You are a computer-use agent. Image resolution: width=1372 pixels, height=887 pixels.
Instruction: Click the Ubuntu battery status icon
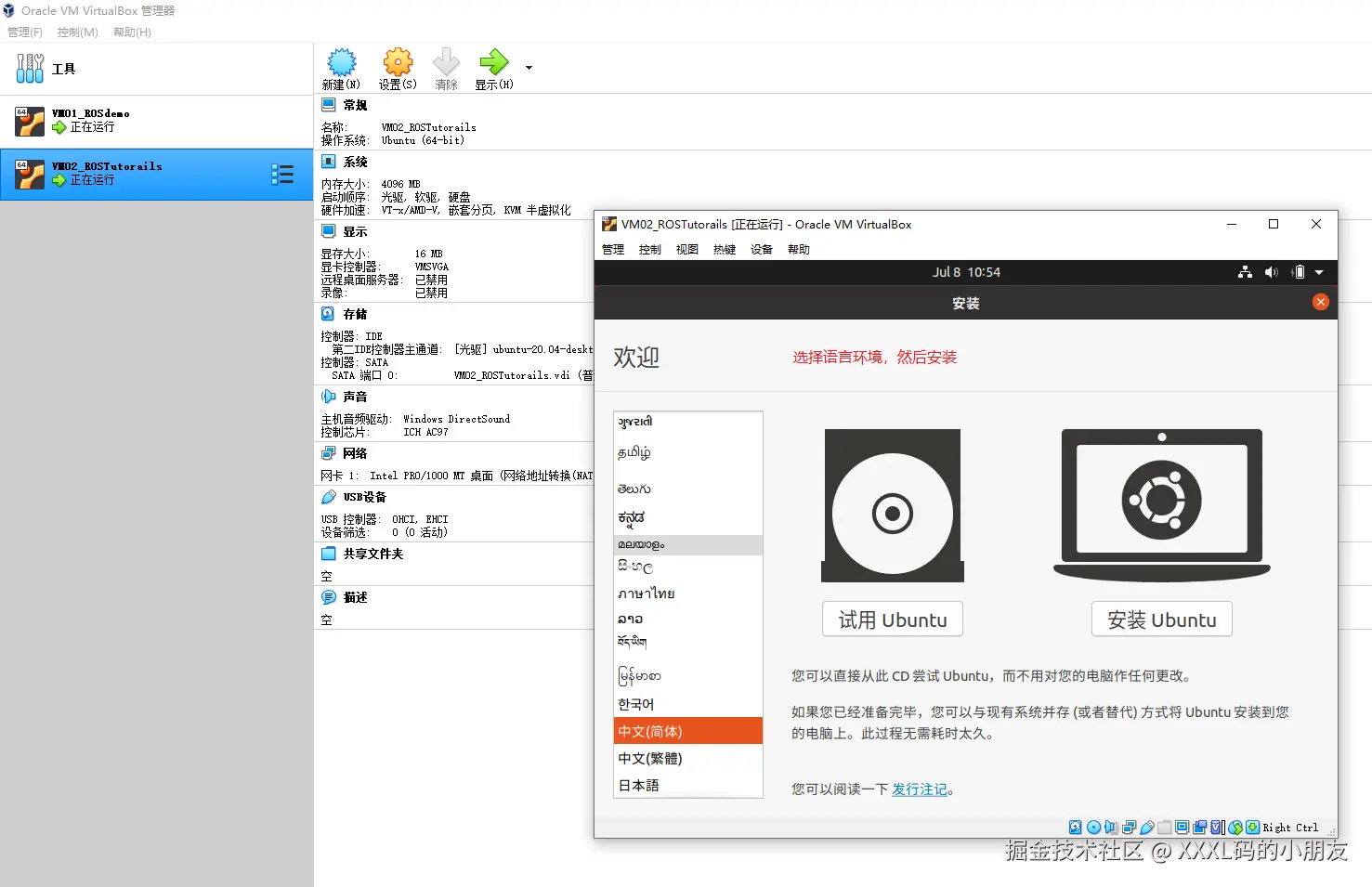pos(1299,272)
